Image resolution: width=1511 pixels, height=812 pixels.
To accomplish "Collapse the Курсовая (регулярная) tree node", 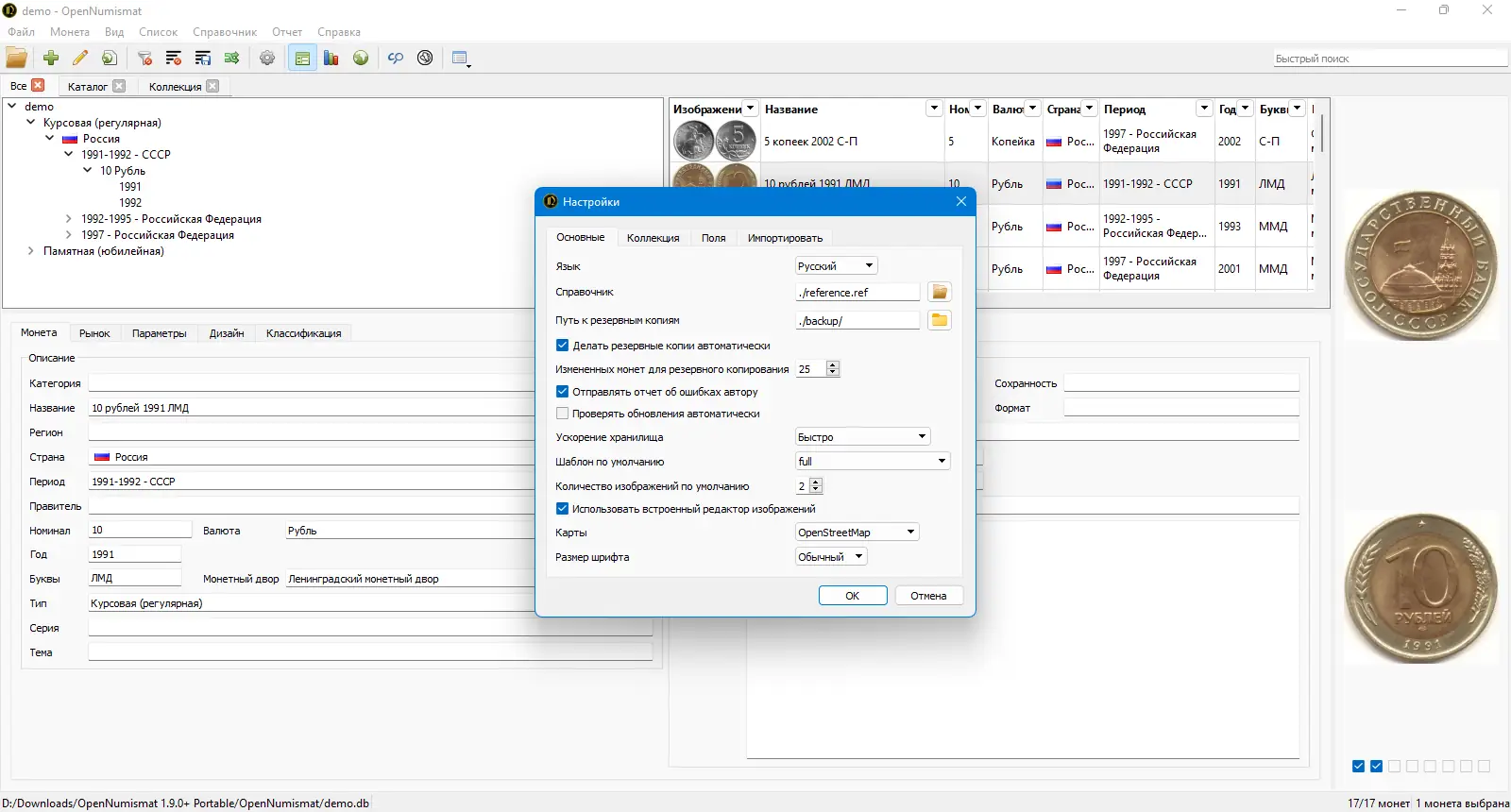I will pyautogui.click(x=31, y=123).
